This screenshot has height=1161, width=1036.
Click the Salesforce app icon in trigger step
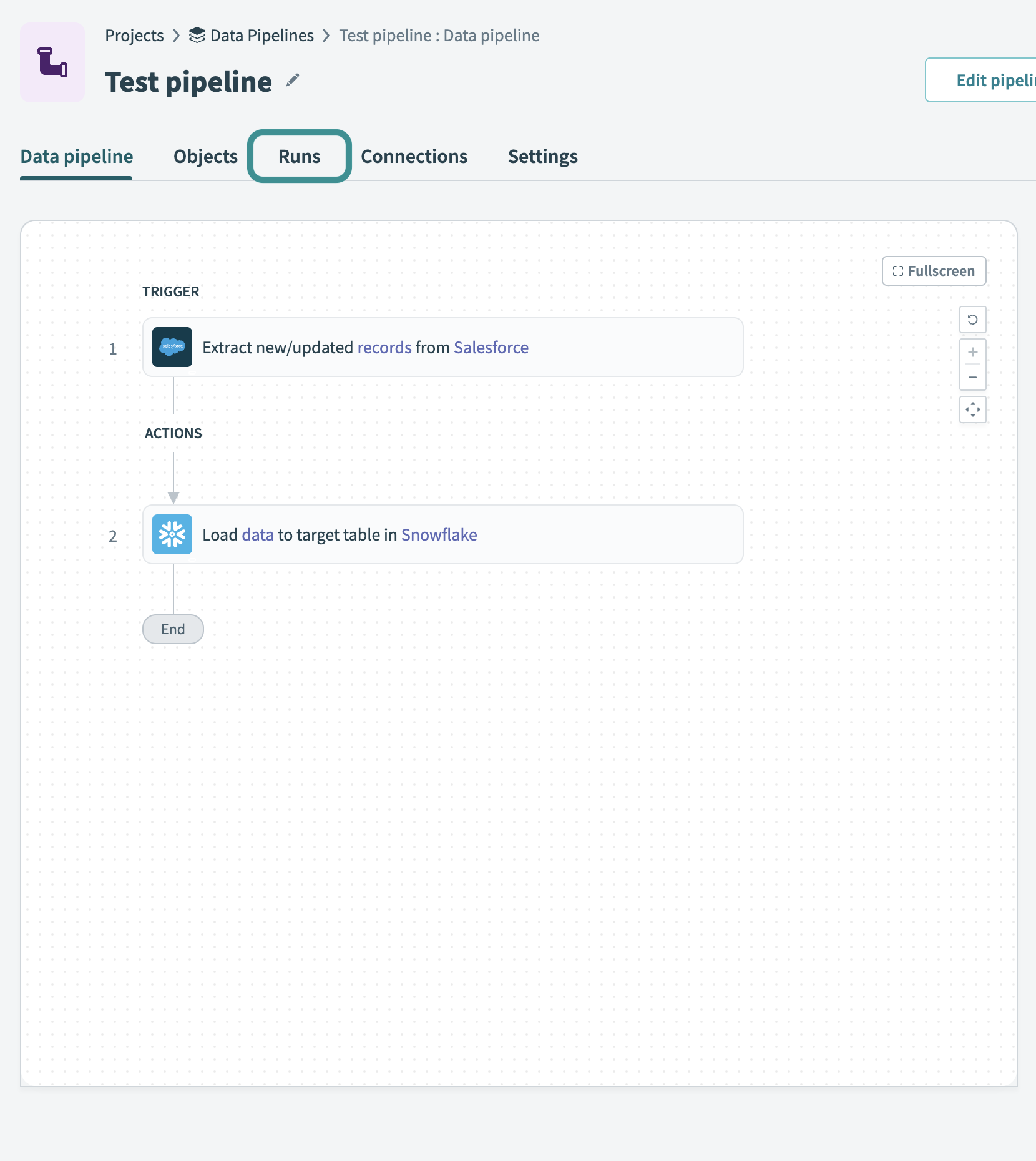coord(172,347)
